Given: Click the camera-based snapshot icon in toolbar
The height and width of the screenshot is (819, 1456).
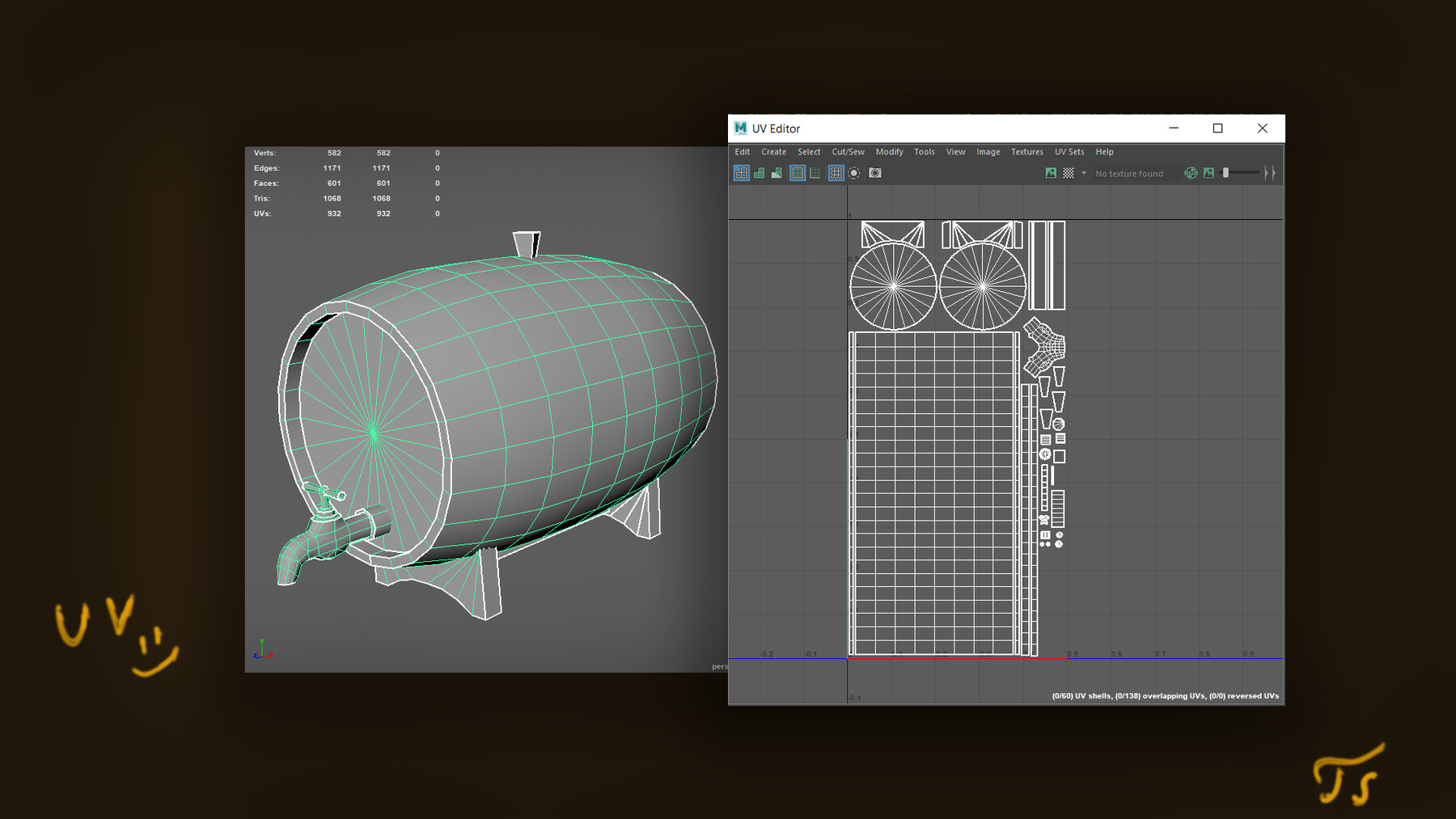Looking at the screenshot, I should 874,173.
